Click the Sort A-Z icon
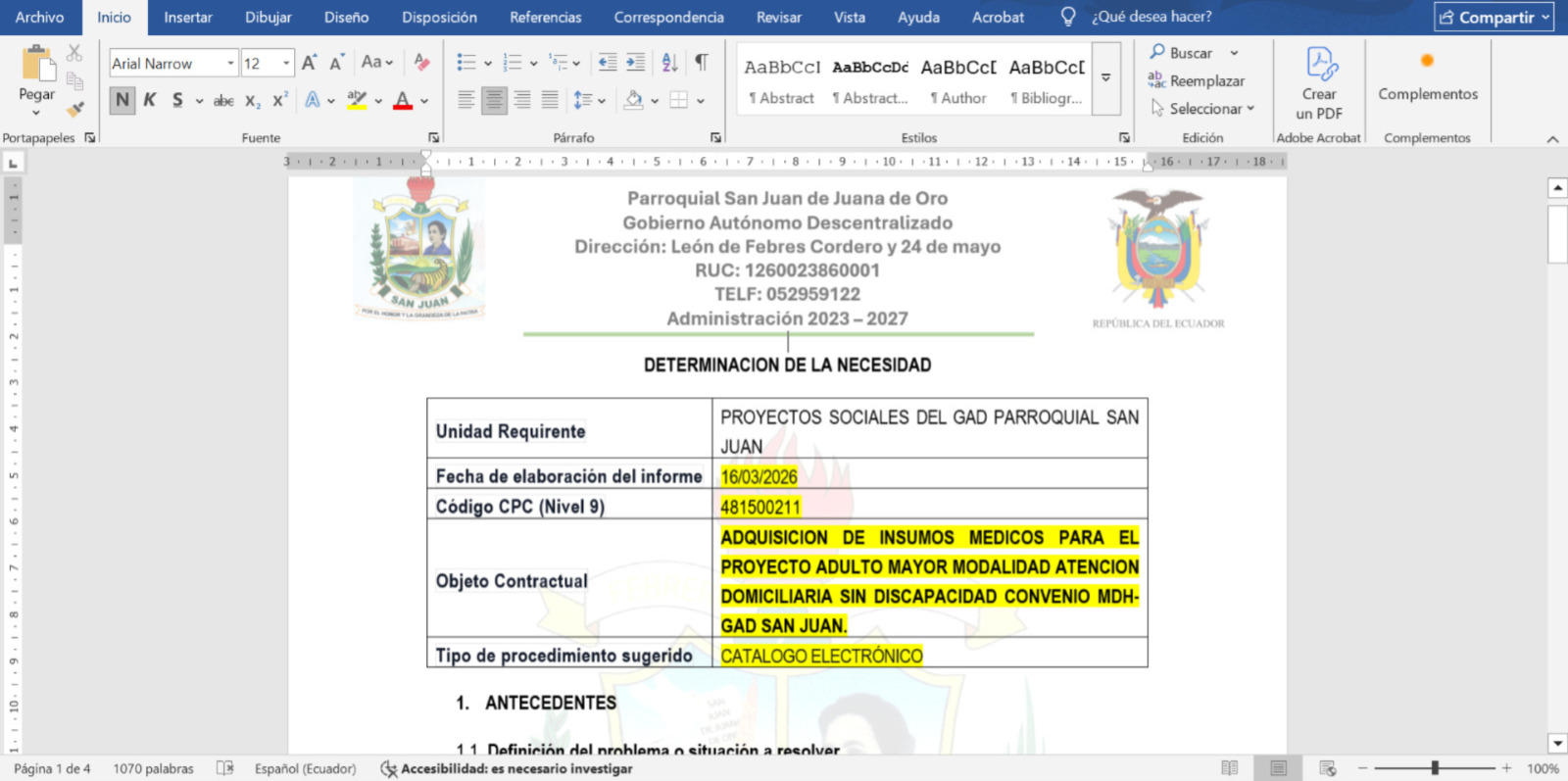1568x781 pixels. (x=669, y=63)
